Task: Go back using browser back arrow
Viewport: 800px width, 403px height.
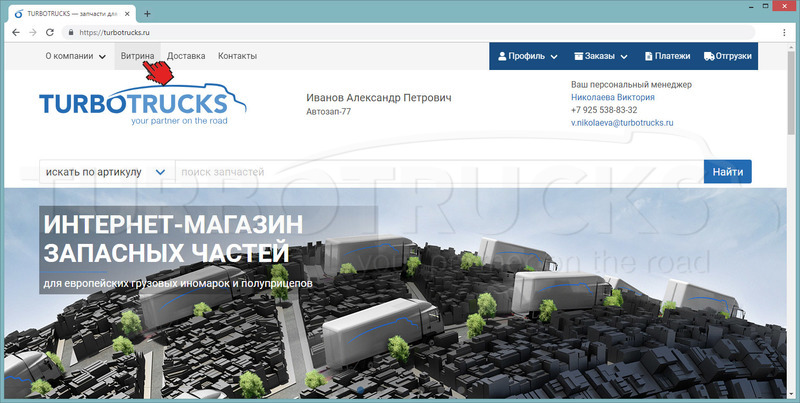Action: pyautogui.click(x=16, y=32)
